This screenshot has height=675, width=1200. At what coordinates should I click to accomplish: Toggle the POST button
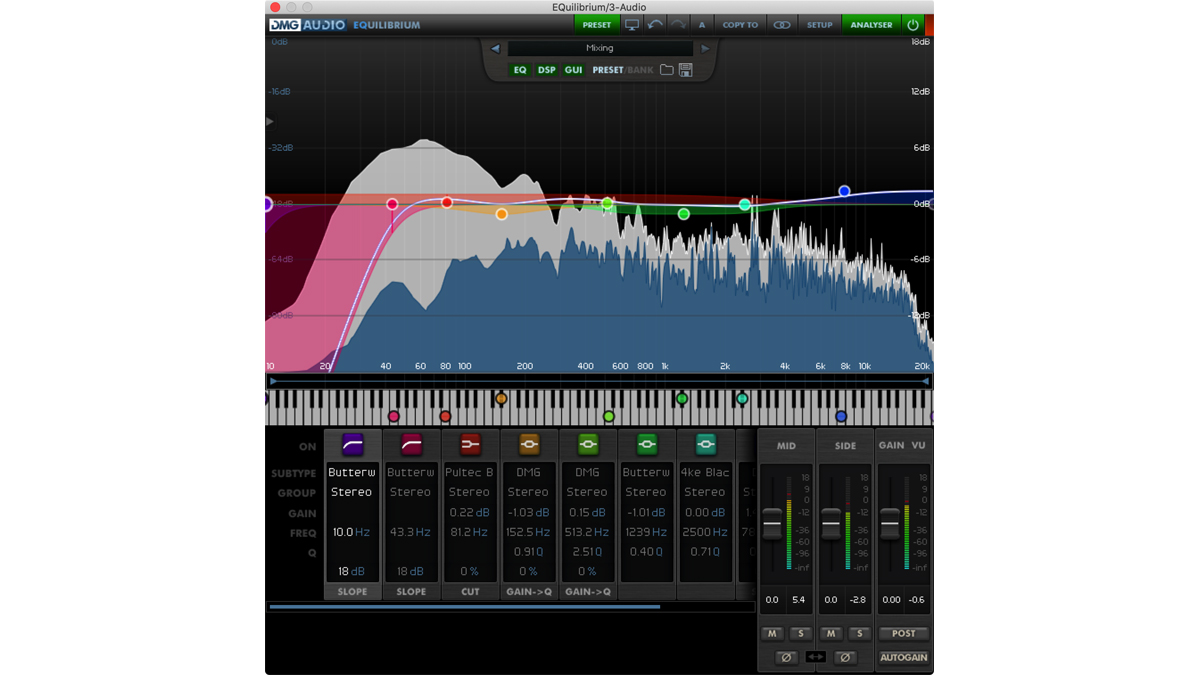click(x=904, y=633)
